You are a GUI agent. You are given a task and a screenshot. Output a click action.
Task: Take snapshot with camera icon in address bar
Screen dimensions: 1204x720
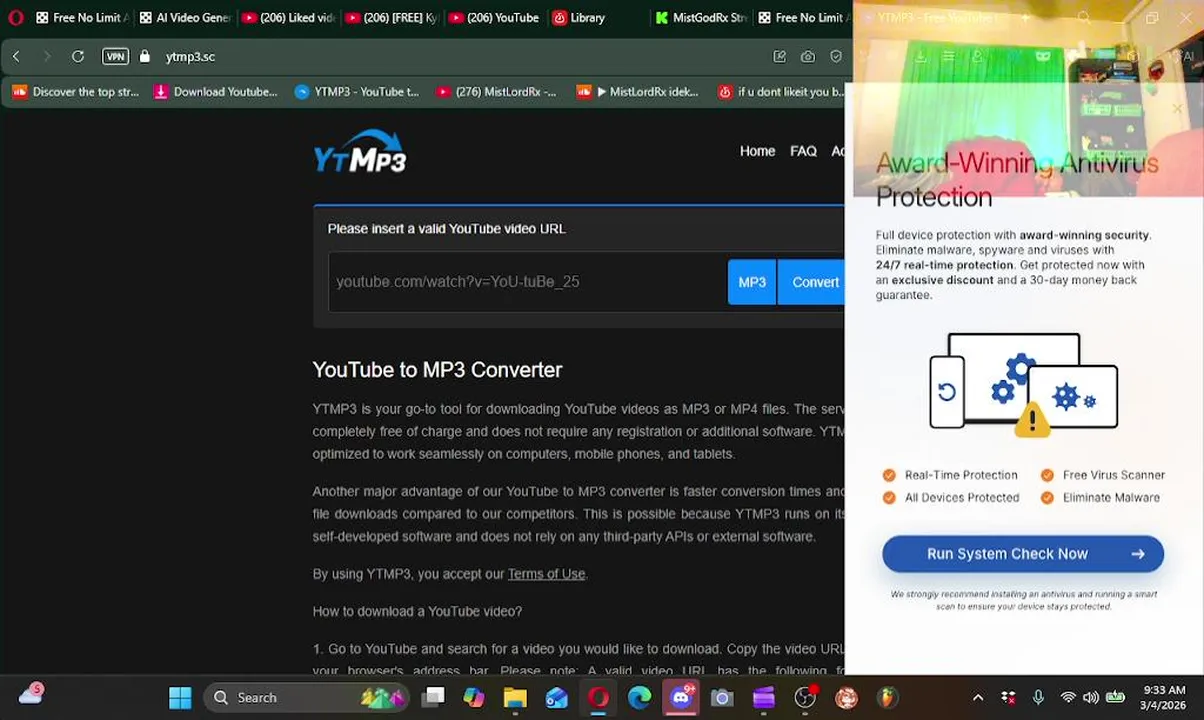tap(807, 57)
